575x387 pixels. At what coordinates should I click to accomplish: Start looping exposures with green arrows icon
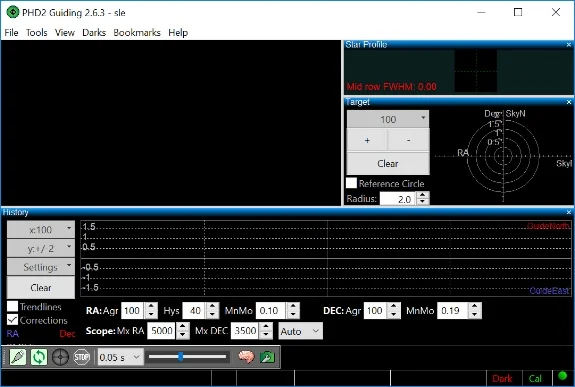pos(39,357)
